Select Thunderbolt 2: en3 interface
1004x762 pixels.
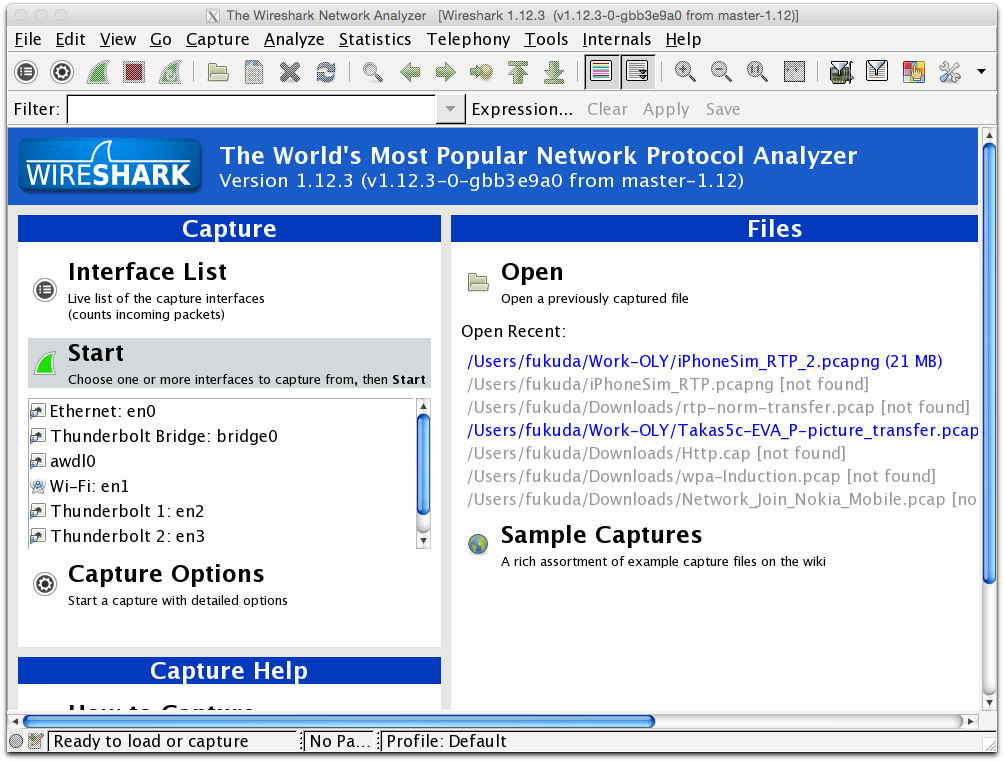coord(127,536)
